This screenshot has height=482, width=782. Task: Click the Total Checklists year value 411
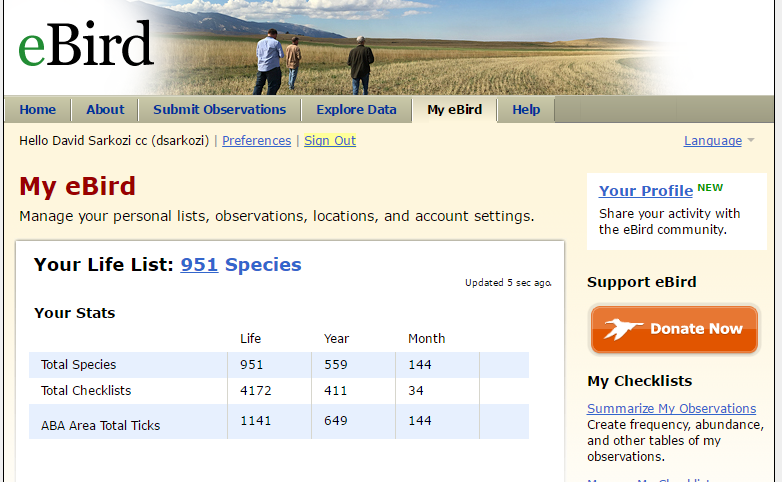pyautogui.click(x=336, y=391)
